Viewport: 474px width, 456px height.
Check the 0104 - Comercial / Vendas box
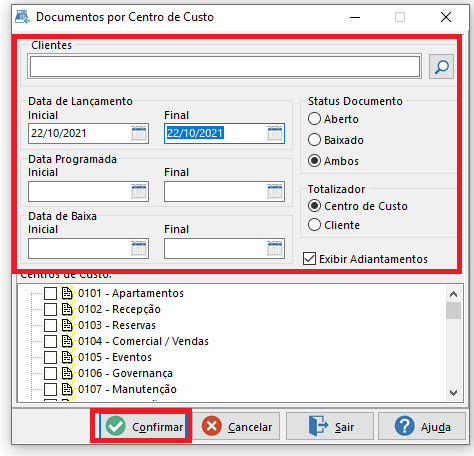click(50, 341)
